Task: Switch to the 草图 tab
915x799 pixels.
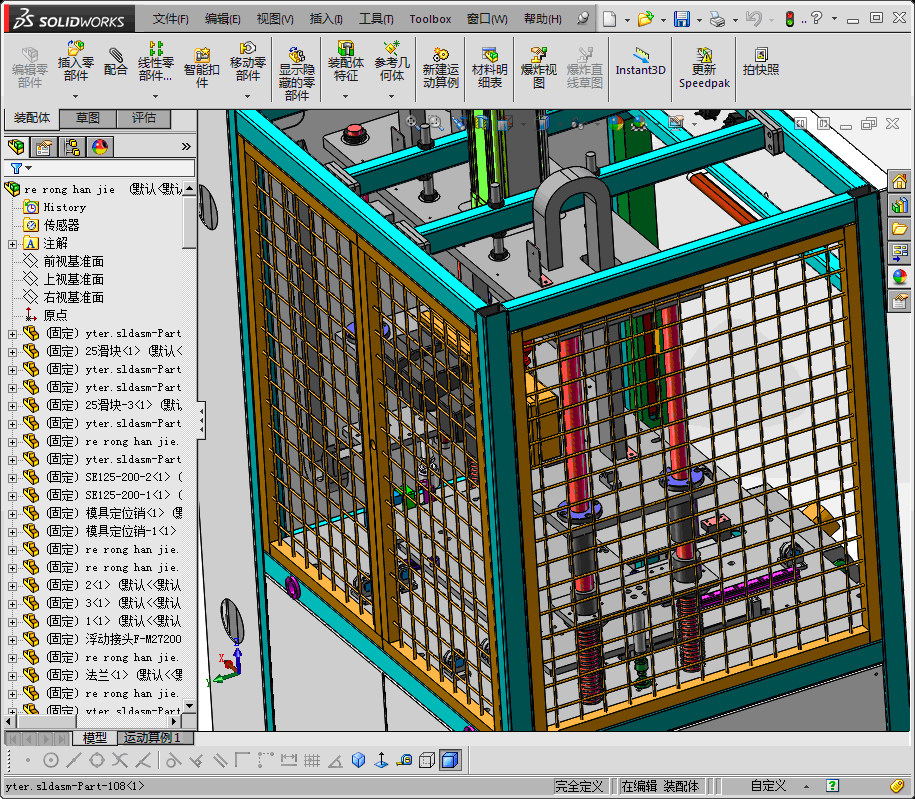Action: pyautogui.click(x=88, y=118)
